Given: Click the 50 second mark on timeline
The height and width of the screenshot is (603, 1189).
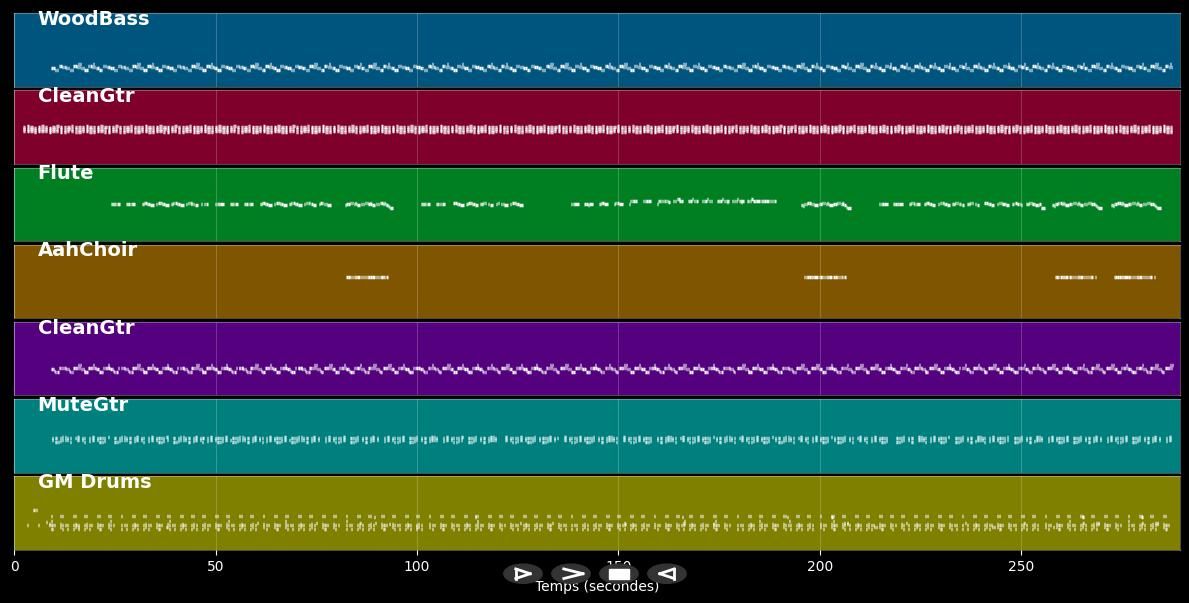Looking at the screenshot, I should pos(216,566).
